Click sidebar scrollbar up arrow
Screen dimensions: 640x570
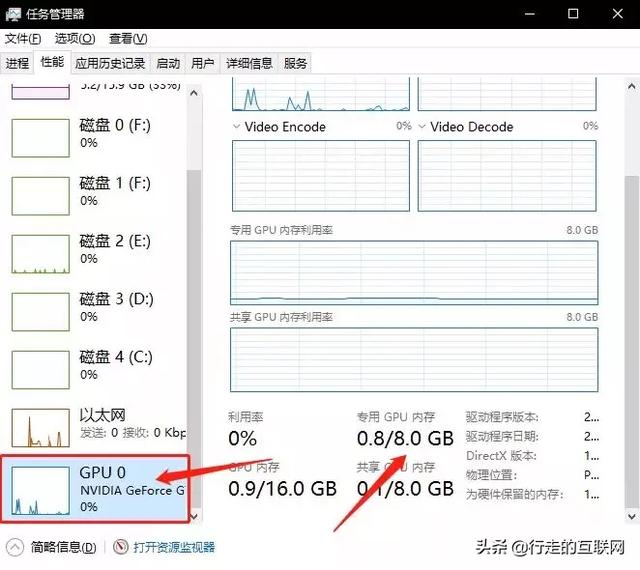[x=194, y=93]
